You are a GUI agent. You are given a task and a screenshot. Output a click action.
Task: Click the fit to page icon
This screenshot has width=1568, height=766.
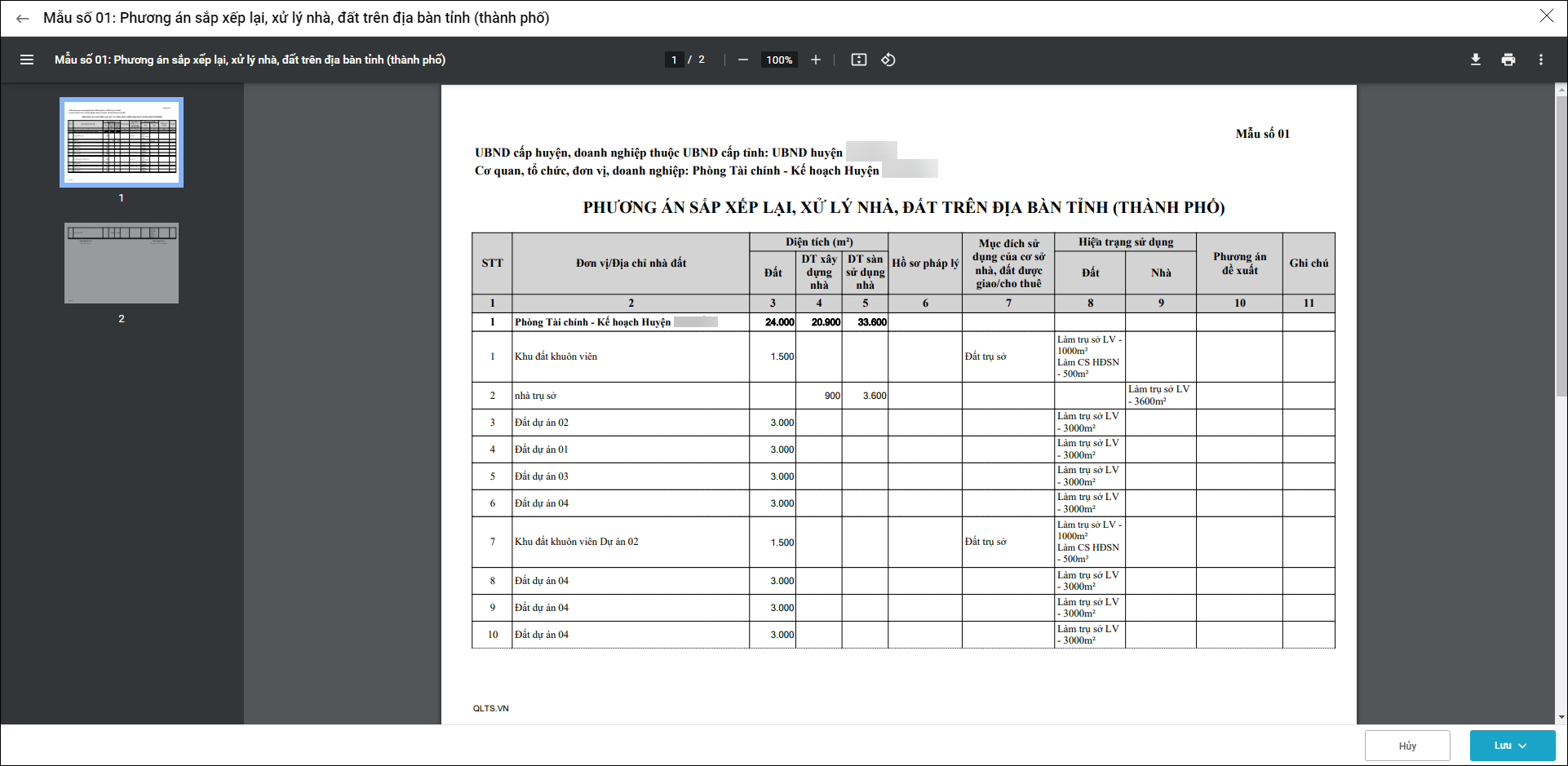click(x=858, y=60)
